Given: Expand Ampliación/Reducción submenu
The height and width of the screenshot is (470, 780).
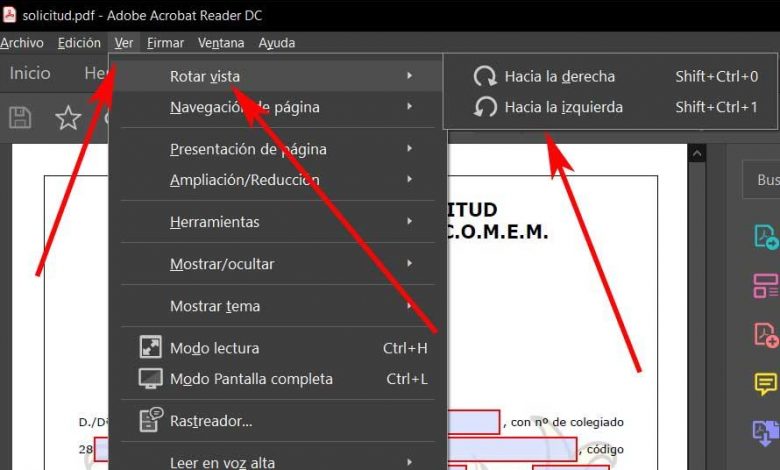Looking at the screenshot, I should (278, 180).
